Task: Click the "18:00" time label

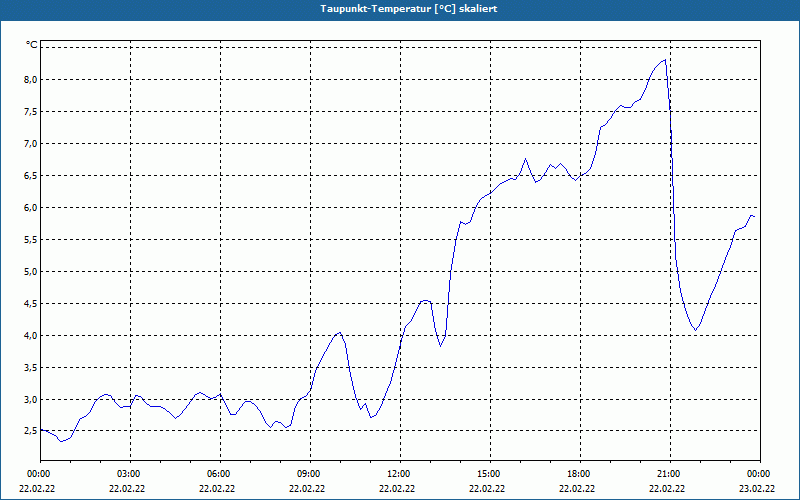Action: coord(578,474)
